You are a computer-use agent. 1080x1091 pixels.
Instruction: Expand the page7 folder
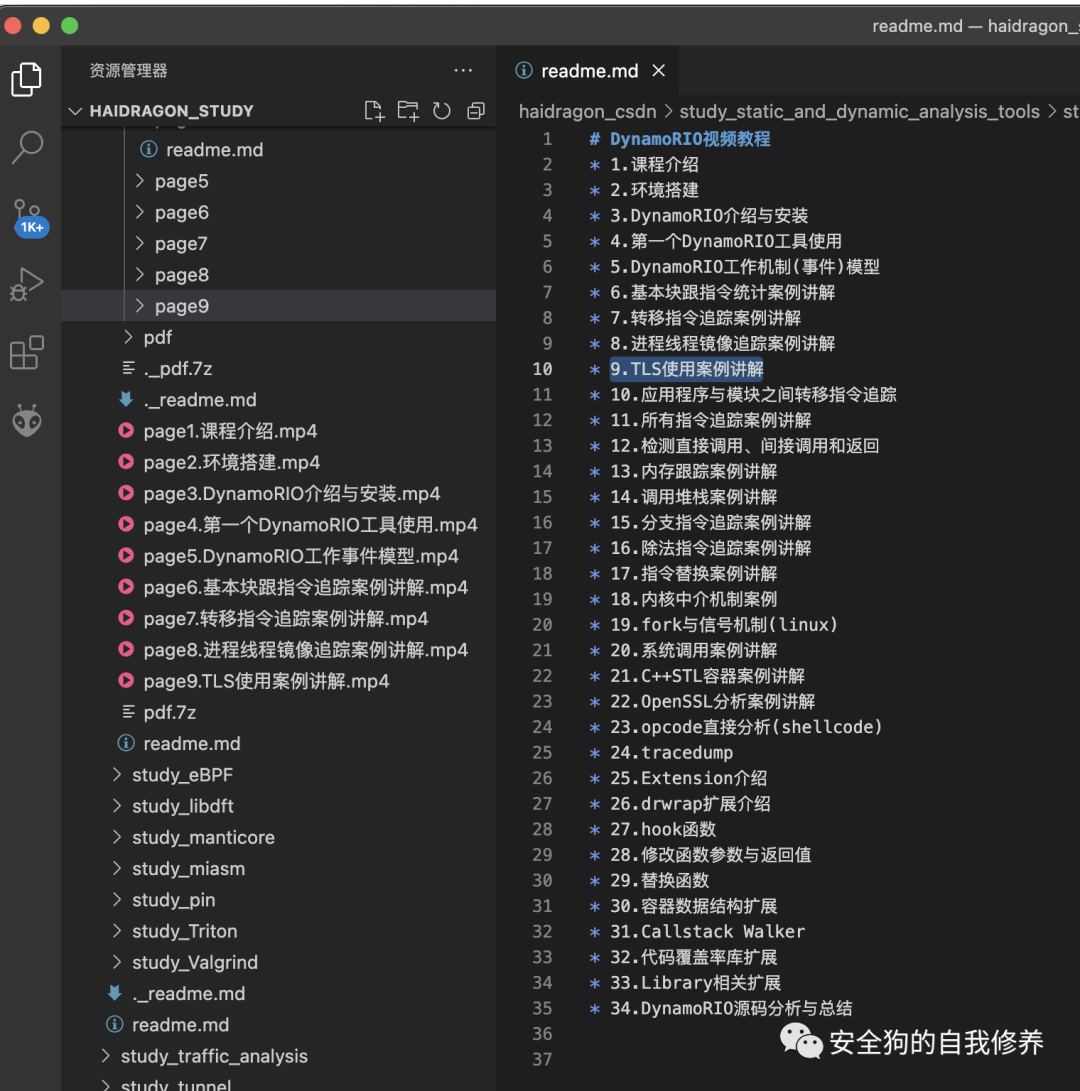tap(278, 244)
